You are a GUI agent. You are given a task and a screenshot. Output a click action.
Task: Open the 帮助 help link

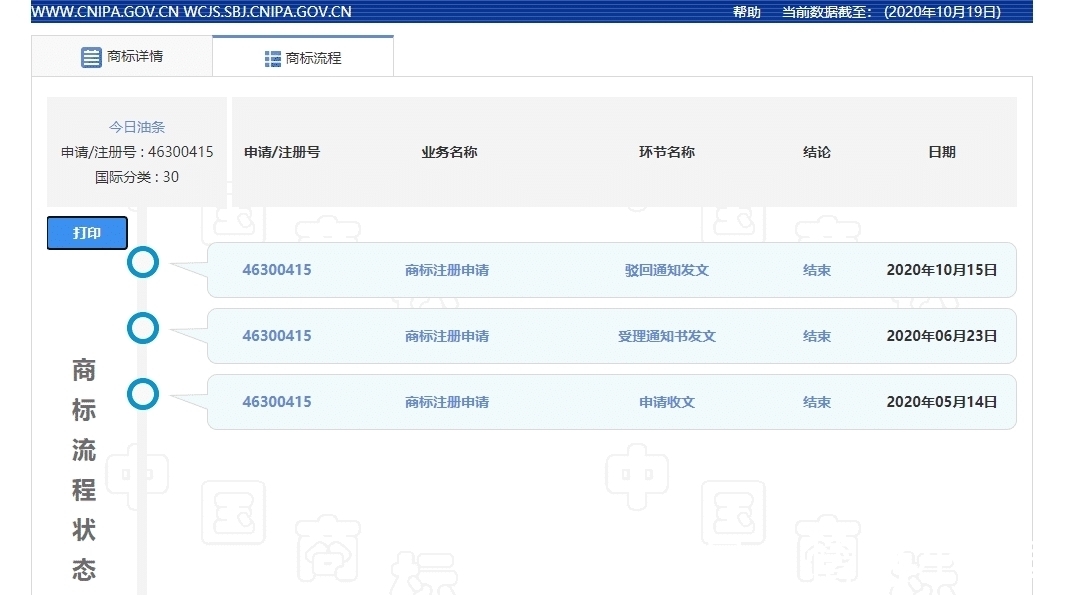tap(747, 12)
